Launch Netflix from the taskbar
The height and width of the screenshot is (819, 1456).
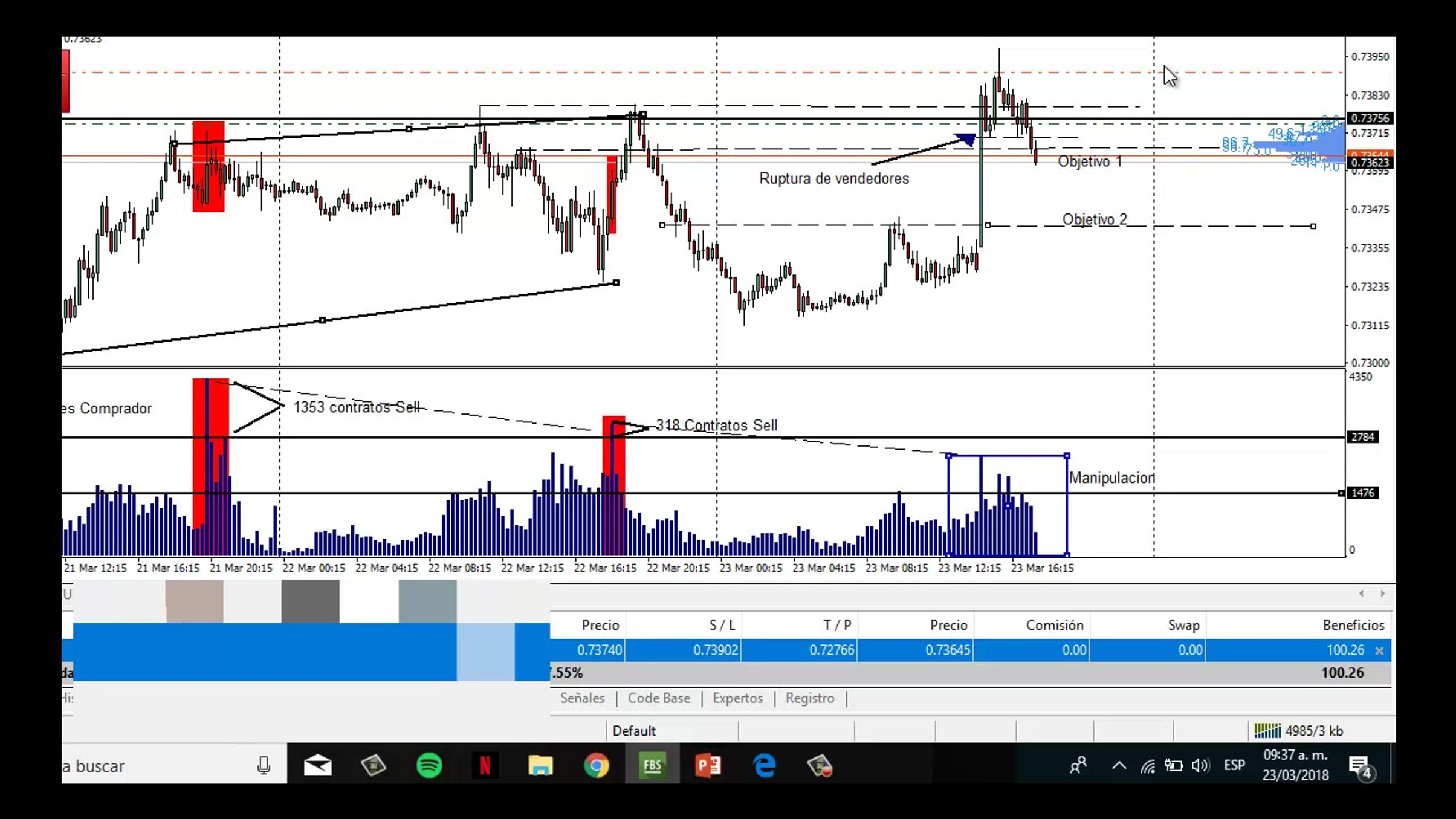click(x=485, y=766)
